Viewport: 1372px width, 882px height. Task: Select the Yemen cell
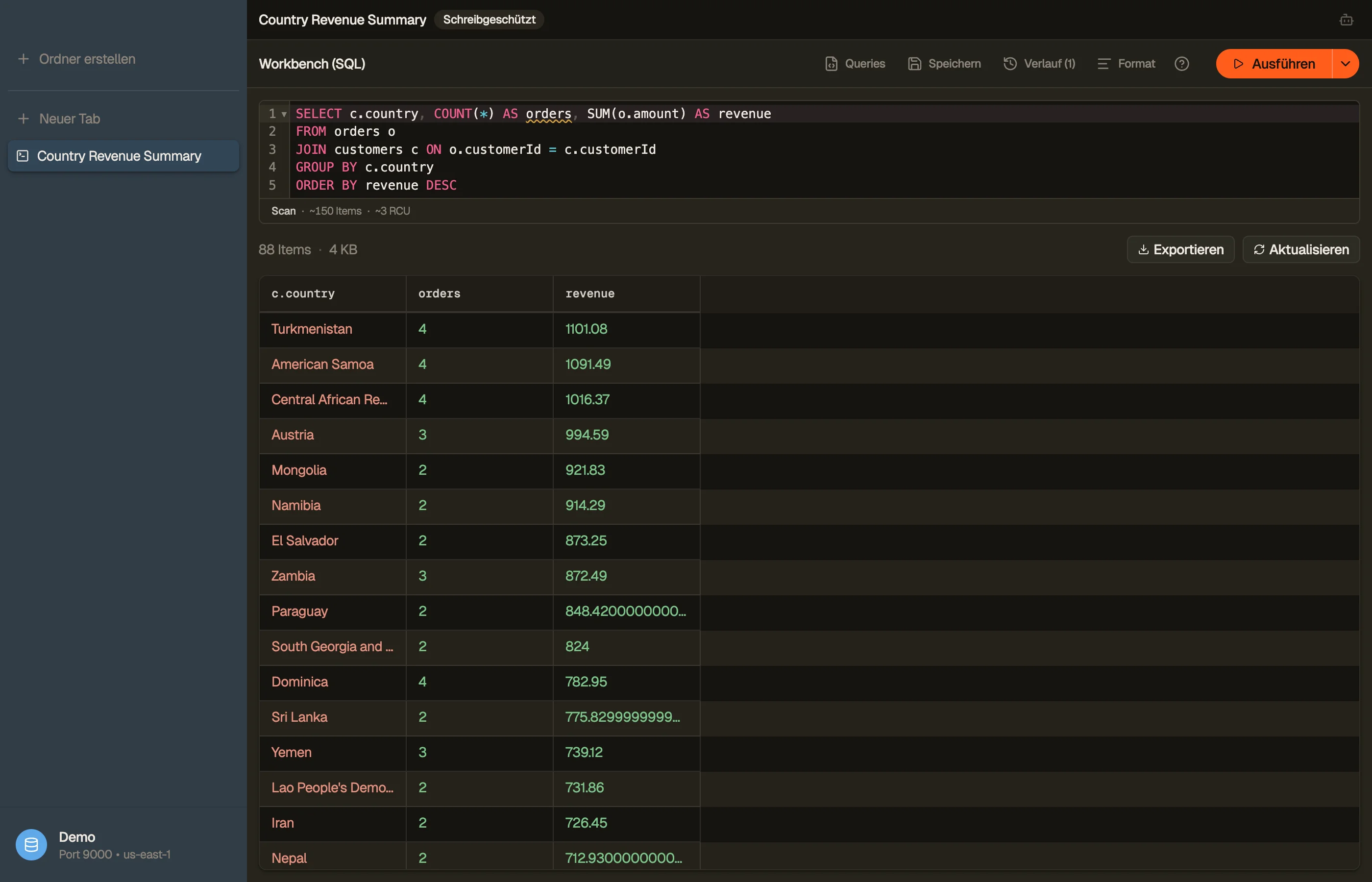click(333, 753)
